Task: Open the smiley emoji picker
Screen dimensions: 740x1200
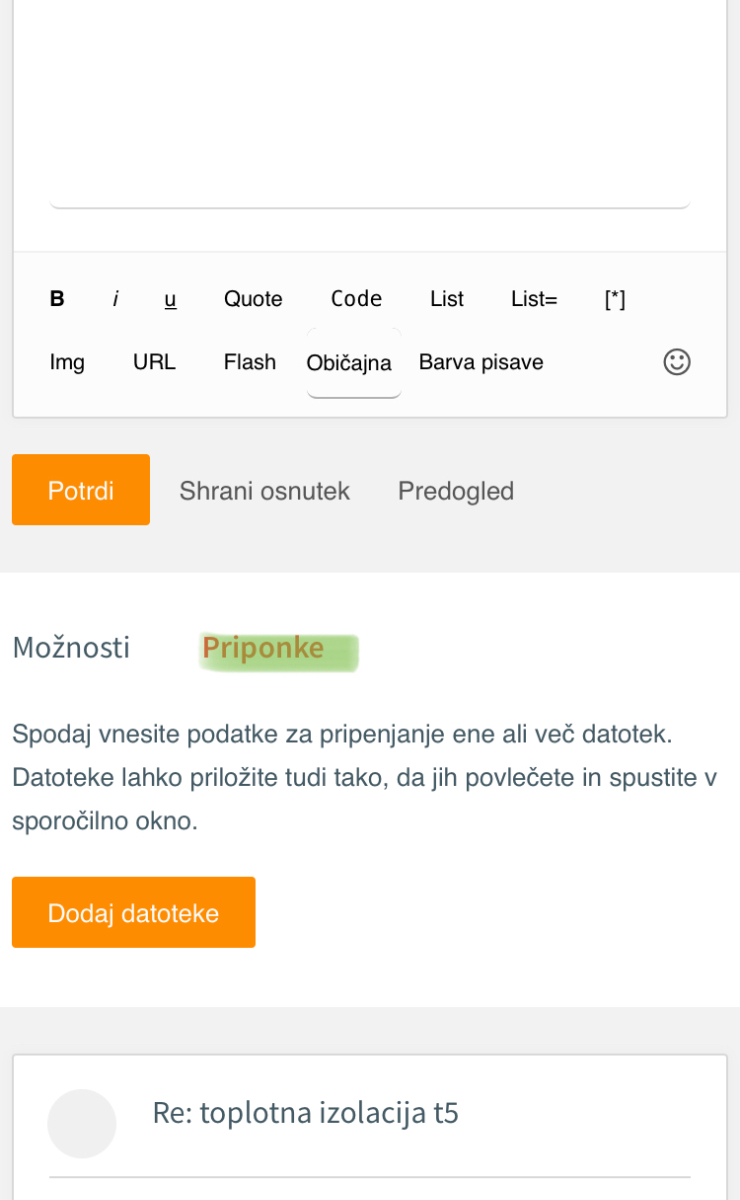Action: click(x=677, y=362)
